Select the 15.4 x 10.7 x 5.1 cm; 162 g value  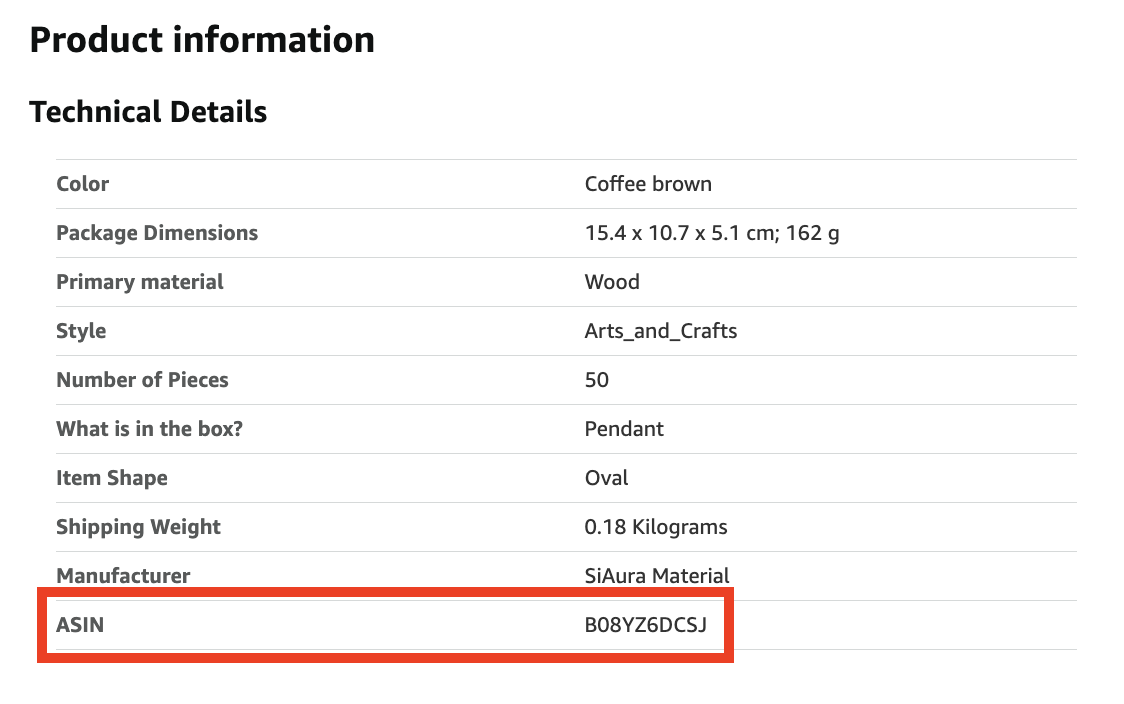(712, 233)
